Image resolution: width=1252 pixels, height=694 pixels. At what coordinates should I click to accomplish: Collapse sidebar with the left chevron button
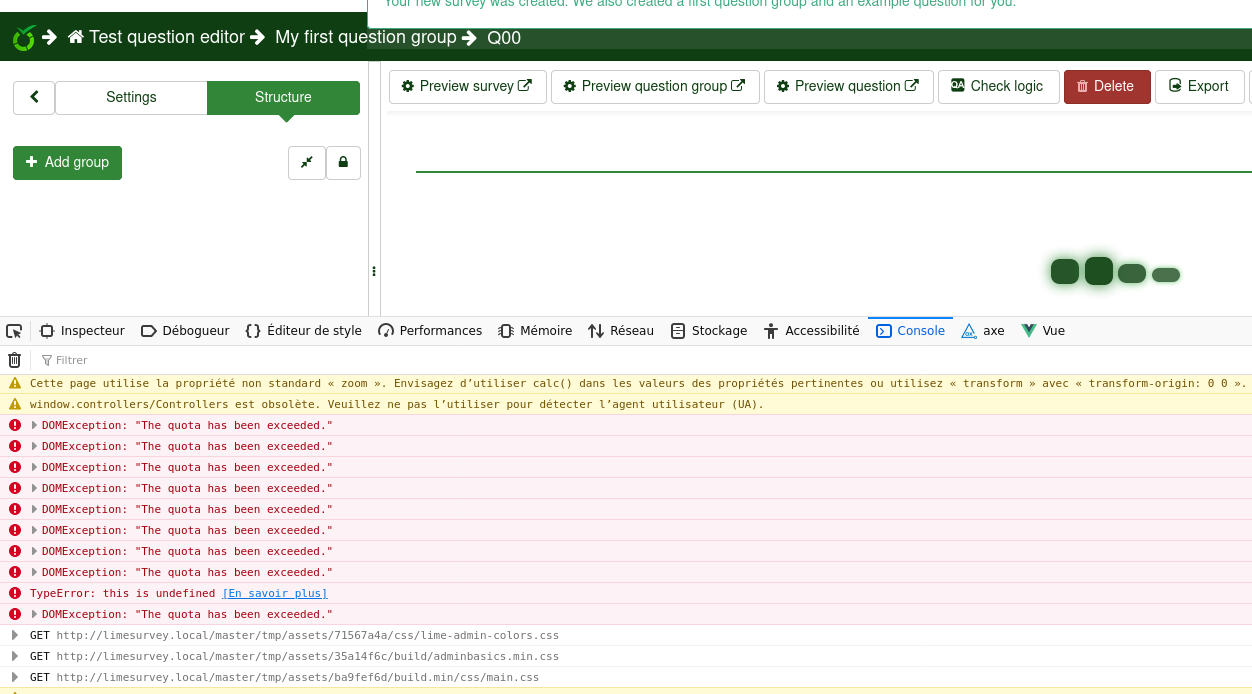[34, 98]
